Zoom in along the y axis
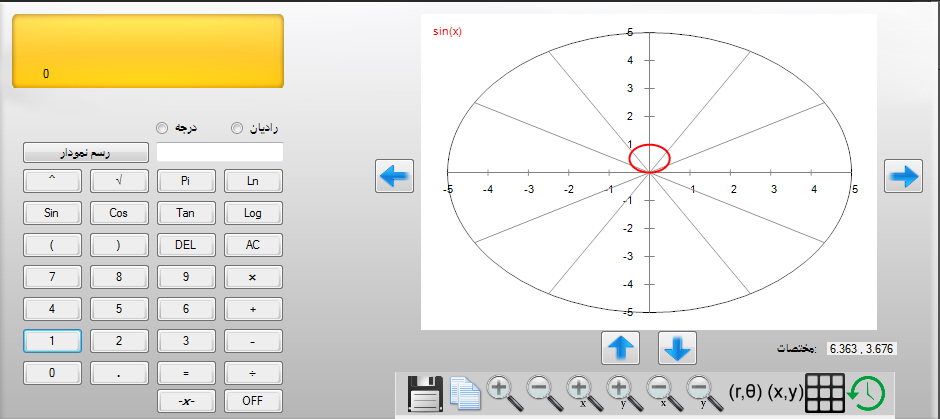The width and height of the screenshot is (940, 419). 624,393
